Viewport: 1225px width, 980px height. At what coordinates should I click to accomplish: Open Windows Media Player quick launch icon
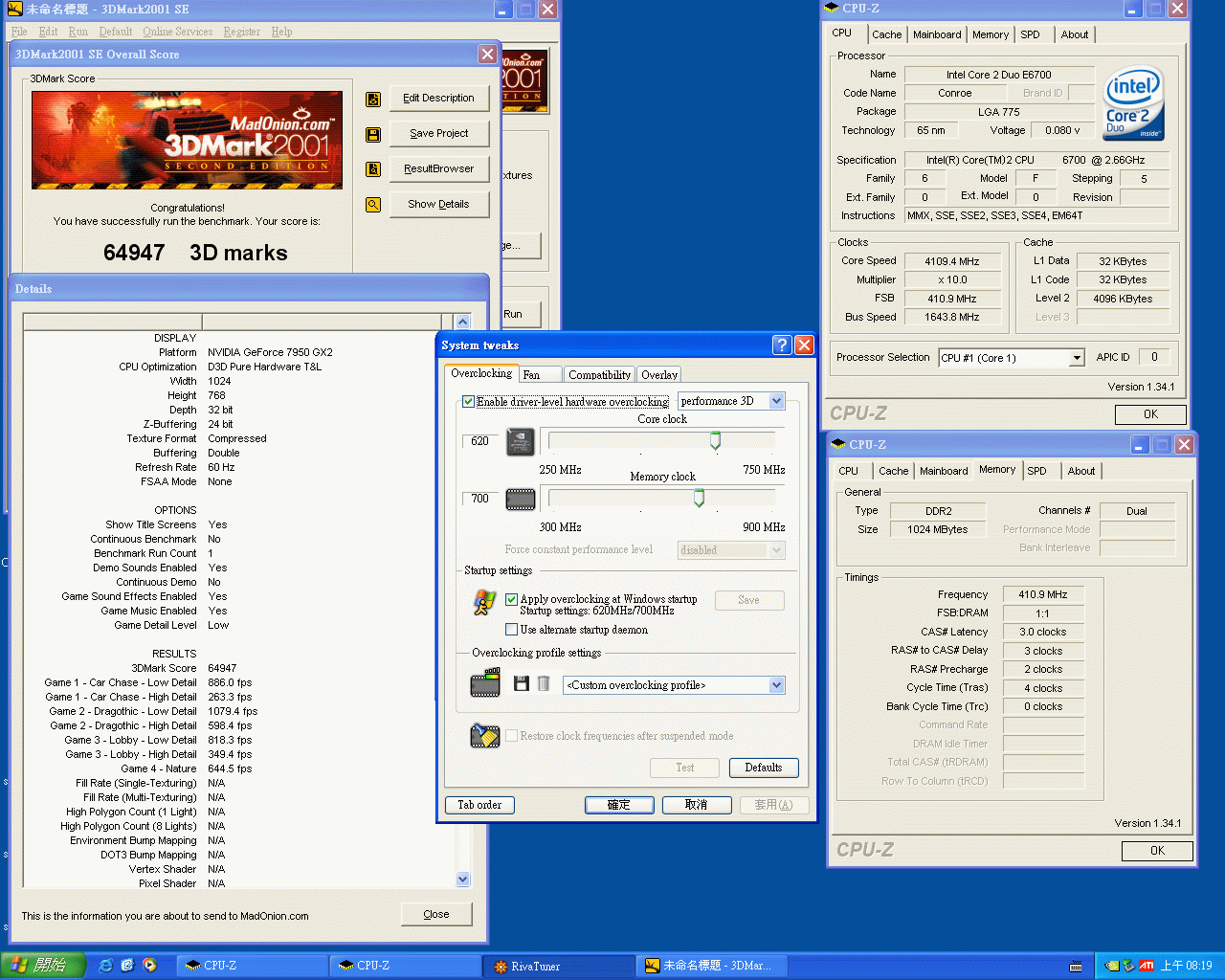point(149,966)
